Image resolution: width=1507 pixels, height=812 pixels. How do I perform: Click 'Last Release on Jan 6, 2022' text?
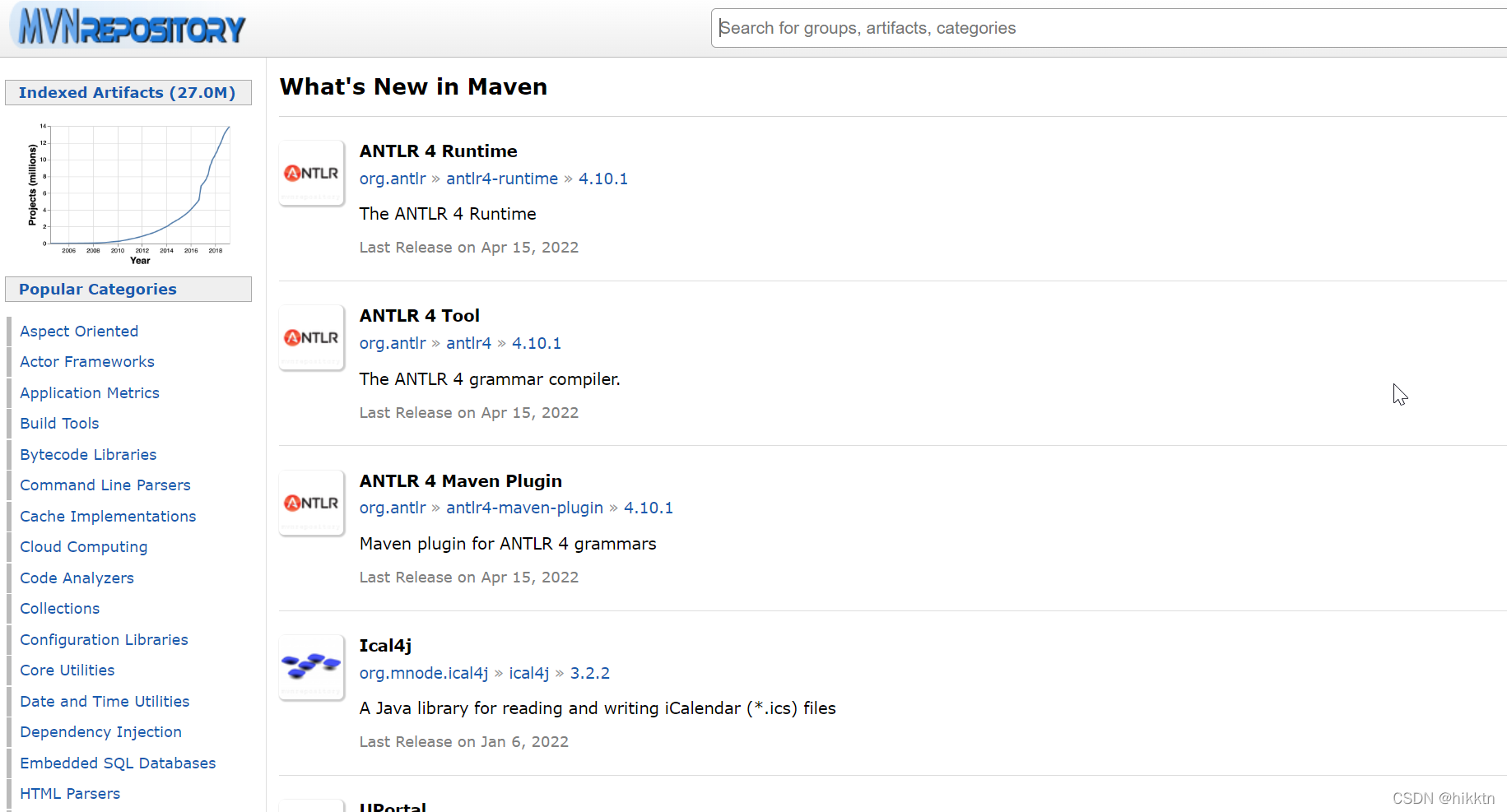pyautogui.click(x=464, y=742)
